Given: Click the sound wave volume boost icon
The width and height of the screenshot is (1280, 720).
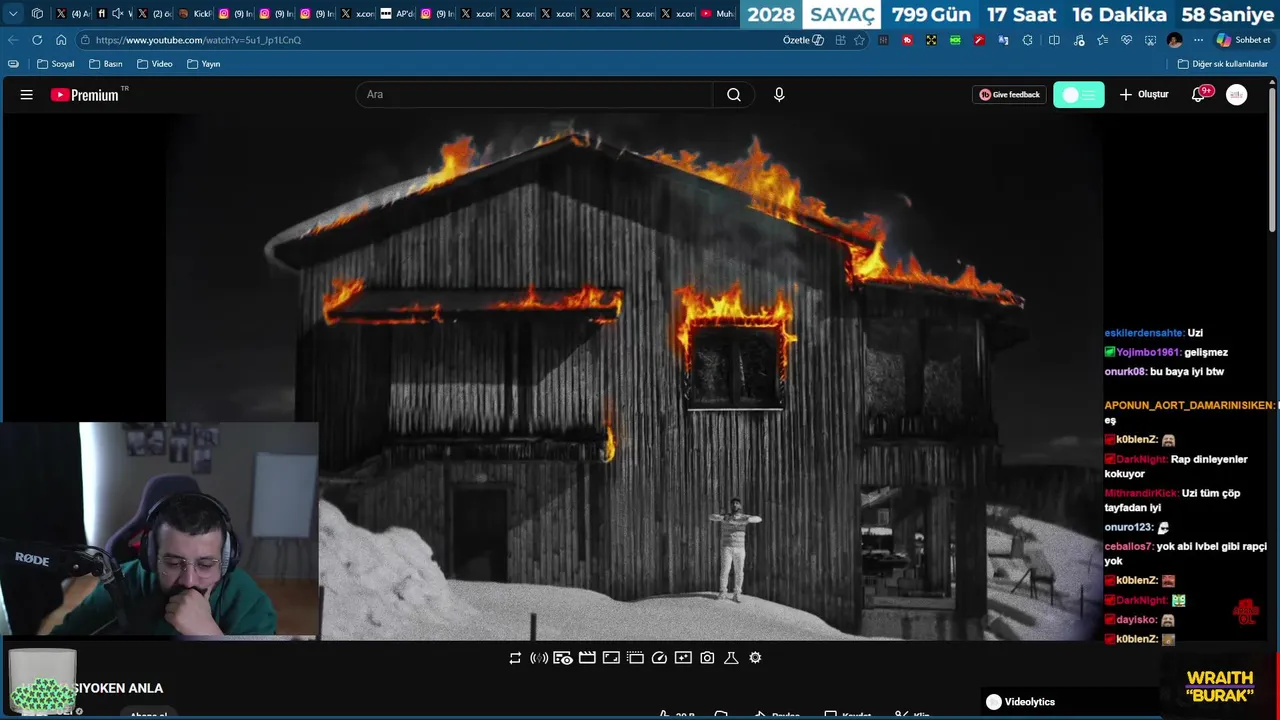Looking at the screenshot, I should point(539,658).
